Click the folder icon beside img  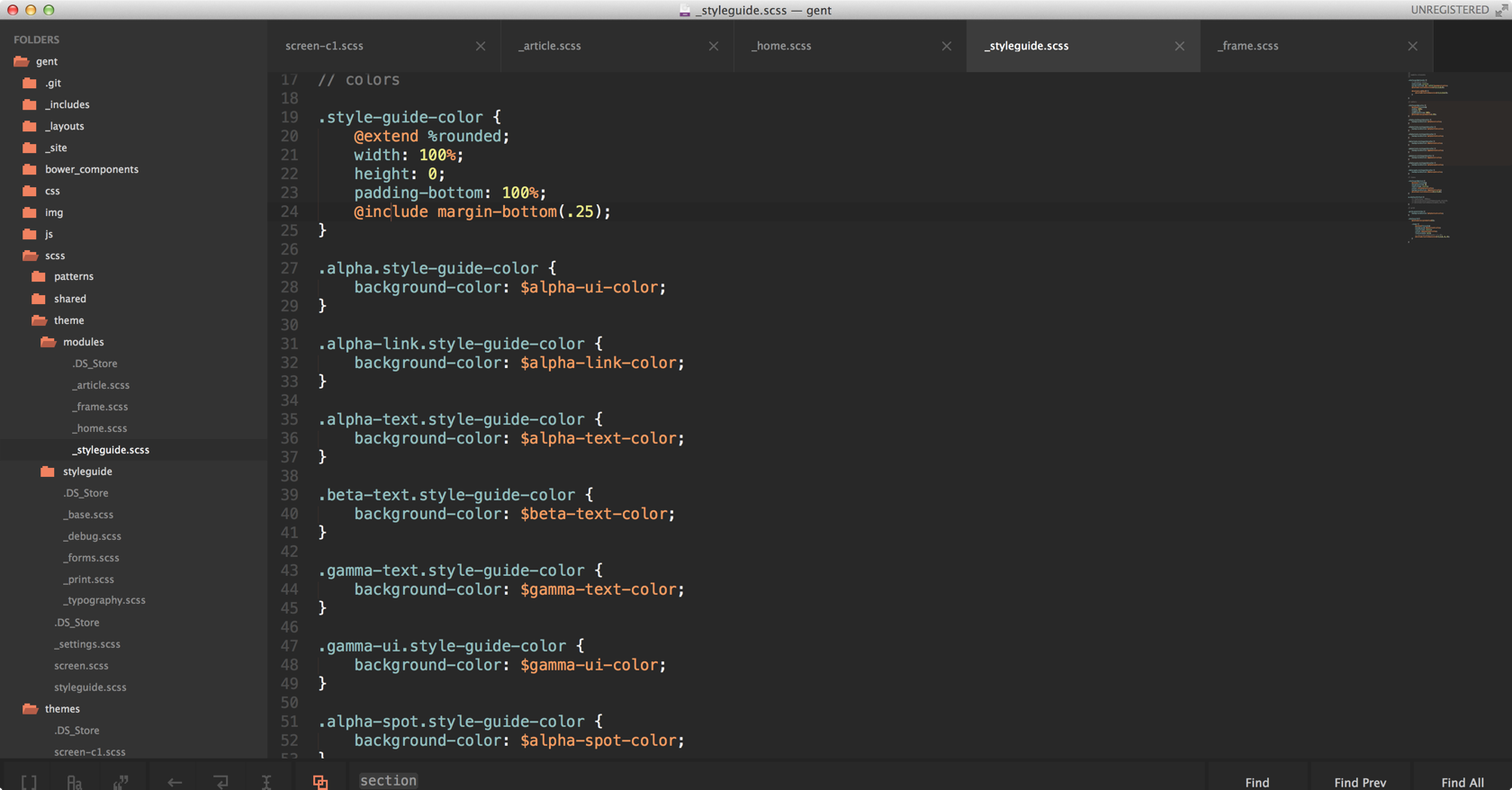[x=30, y=212]
